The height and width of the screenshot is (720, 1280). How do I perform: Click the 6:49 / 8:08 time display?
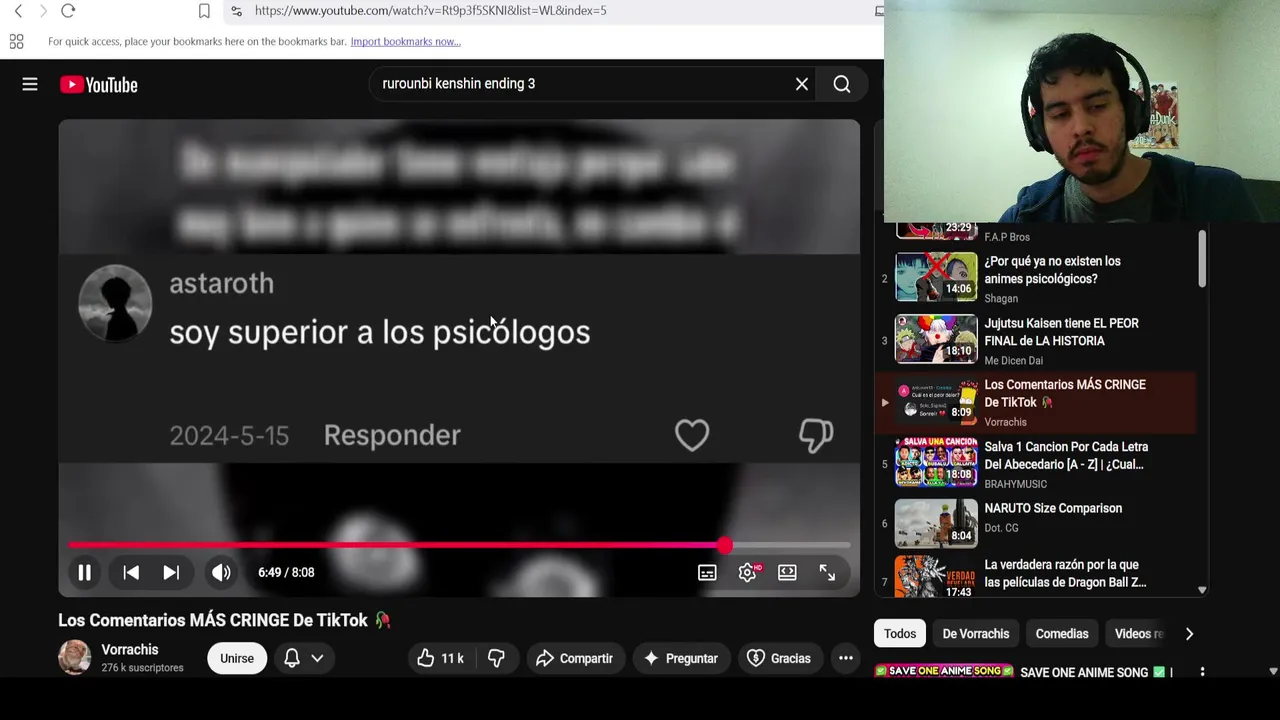tap(286, 572)
